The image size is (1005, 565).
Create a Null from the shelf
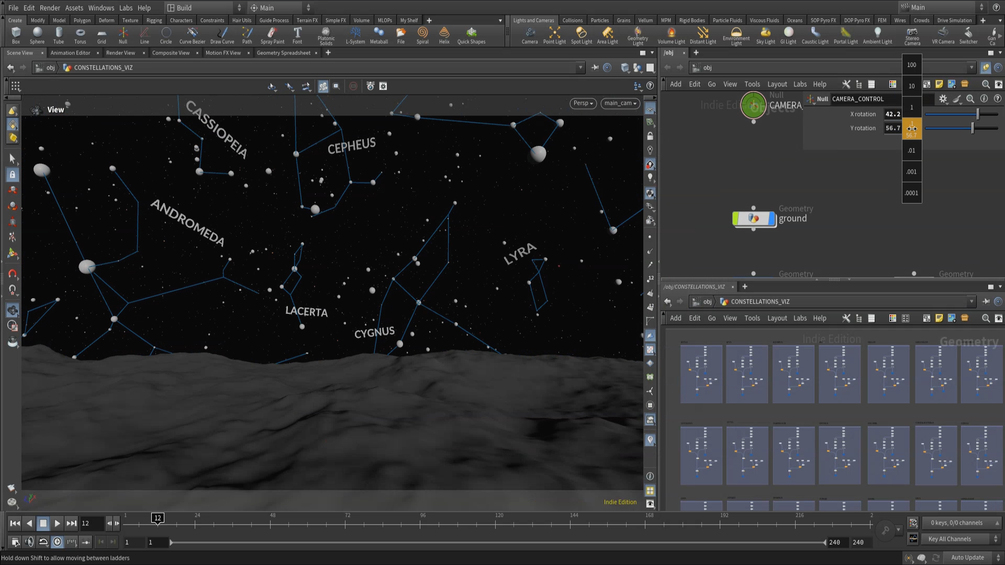point(122,35)
